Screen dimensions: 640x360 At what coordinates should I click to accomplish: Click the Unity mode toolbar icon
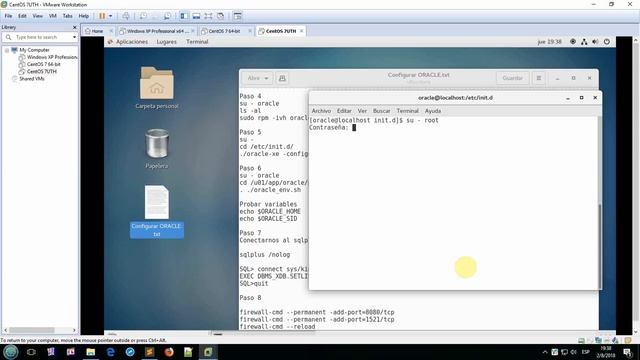pyautogui.click(x=220, y=16)
